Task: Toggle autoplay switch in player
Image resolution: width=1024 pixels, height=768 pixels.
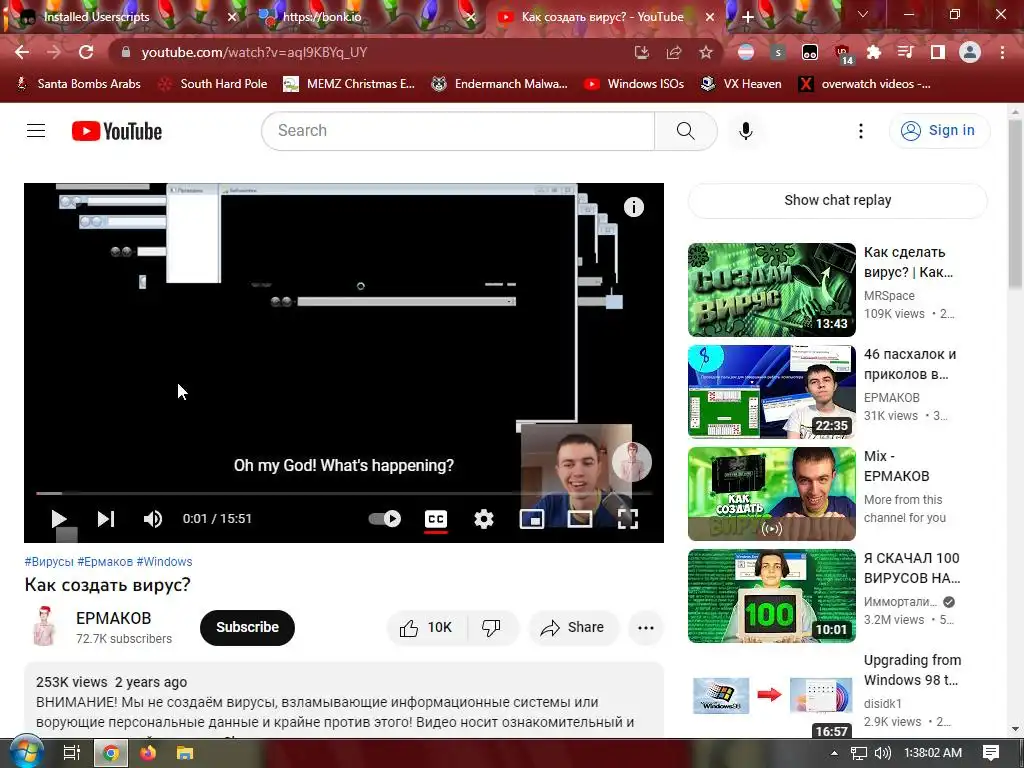Action: 385,519
